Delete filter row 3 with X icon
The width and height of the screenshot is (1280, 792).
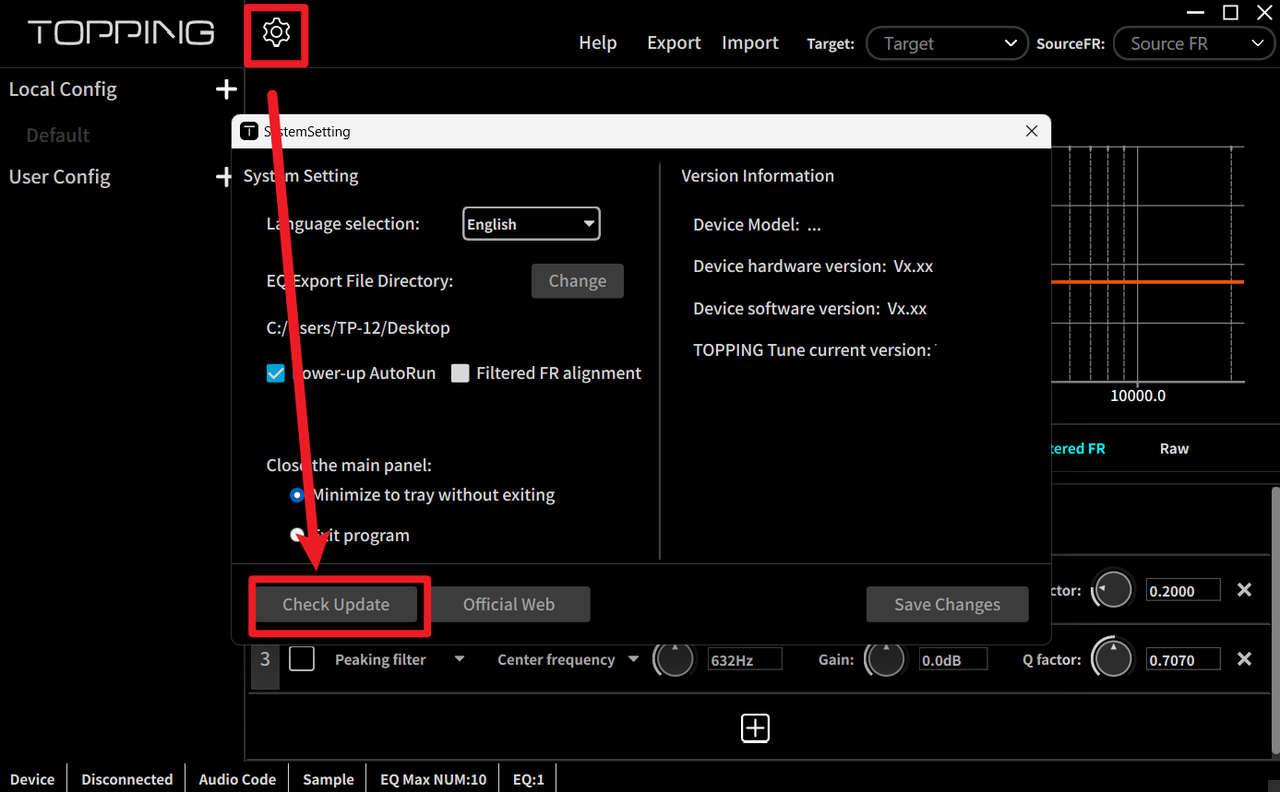tap(1244, 659)
